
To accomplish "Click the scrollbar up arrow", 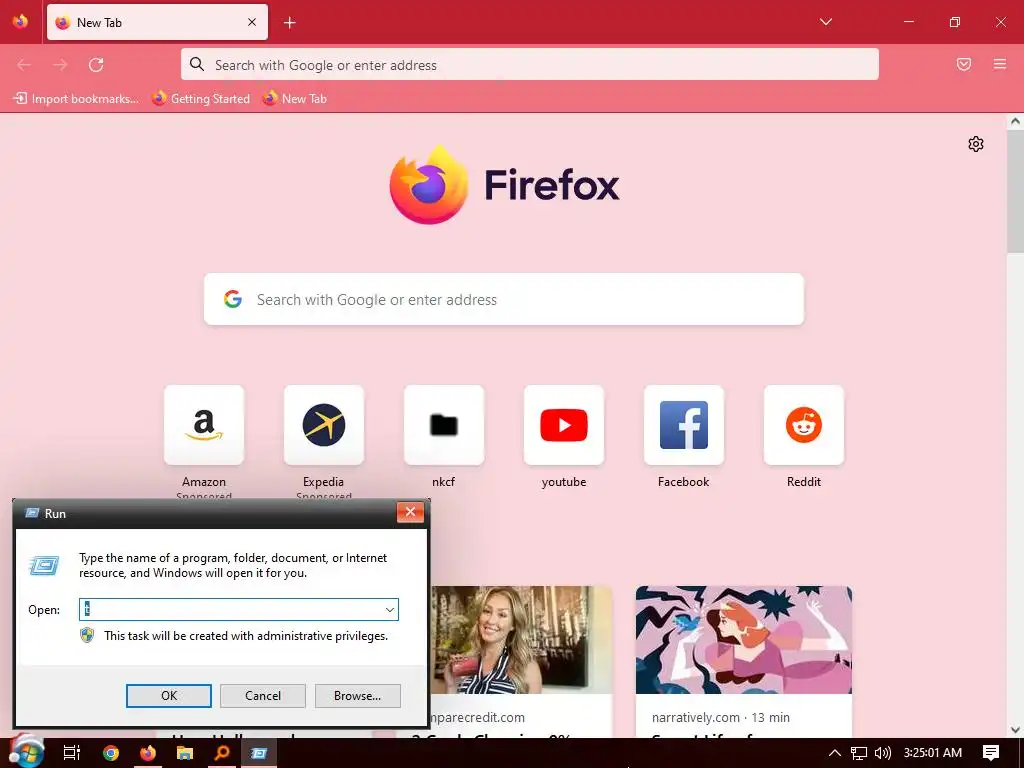I will point(1015,121).
